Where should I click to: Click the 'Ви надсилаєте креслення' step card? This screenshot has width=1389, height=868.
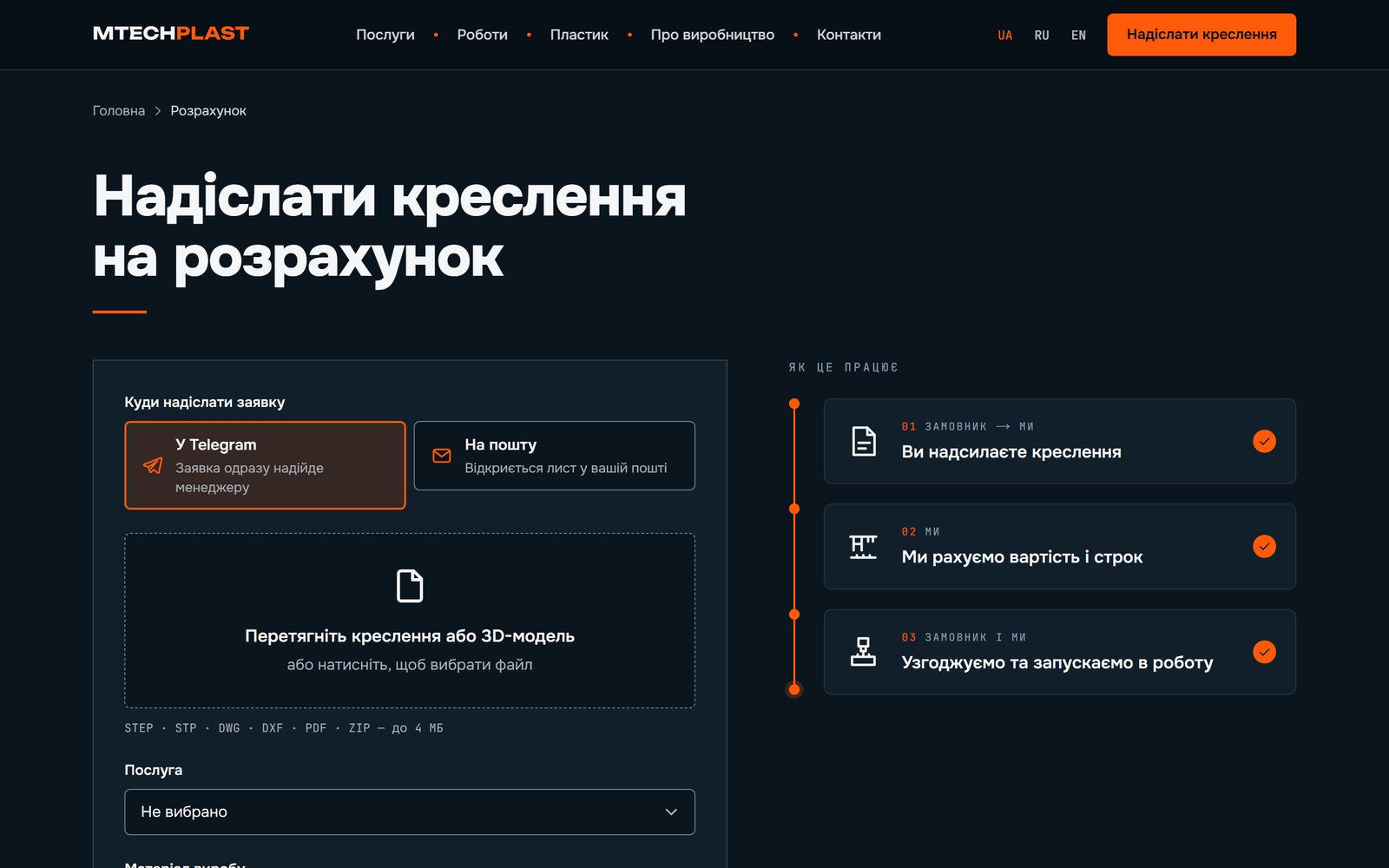[x=1060, y=441]
